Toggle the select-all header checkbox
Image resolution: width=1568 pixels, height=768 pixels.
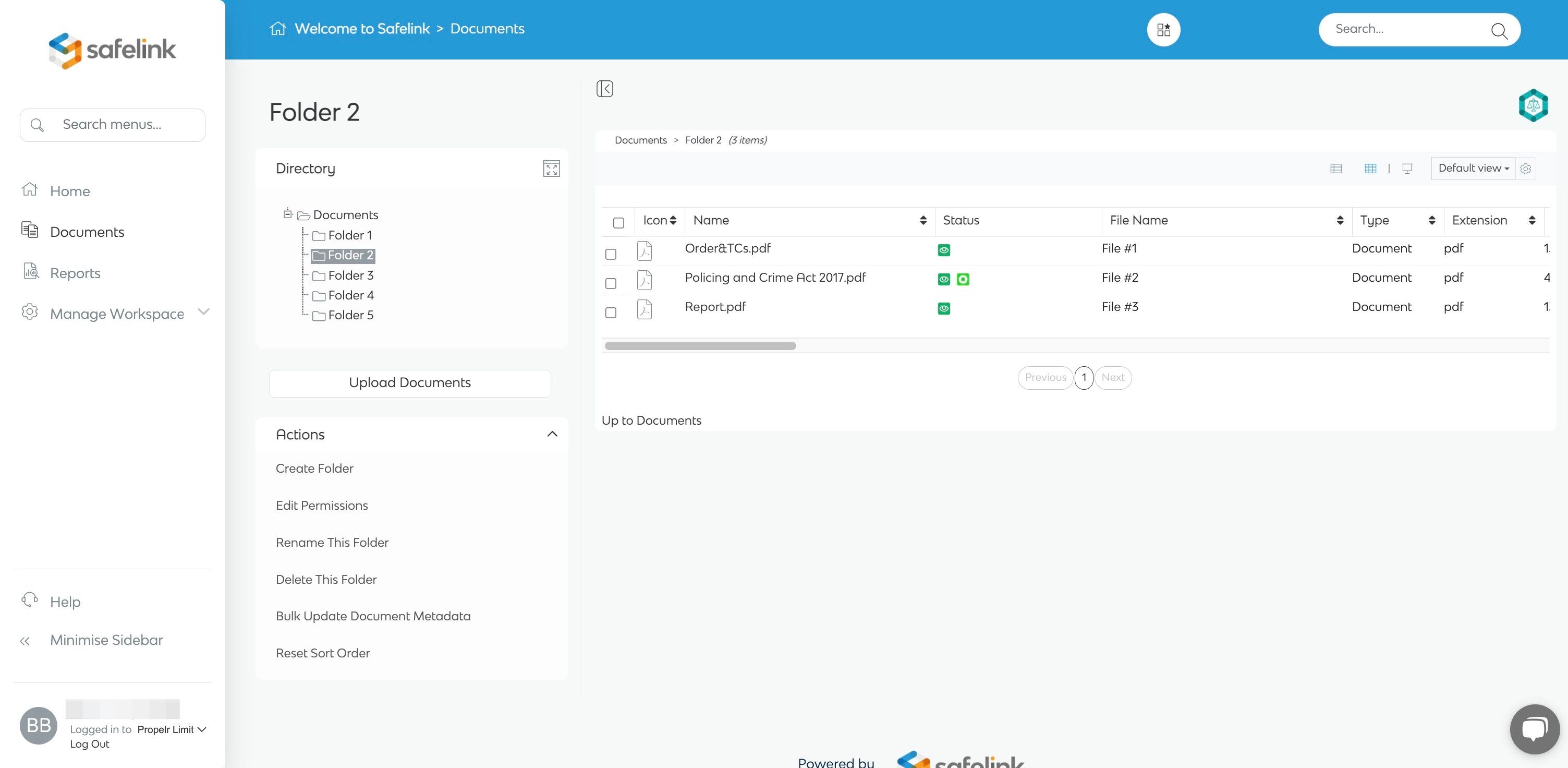click(618, 223)
